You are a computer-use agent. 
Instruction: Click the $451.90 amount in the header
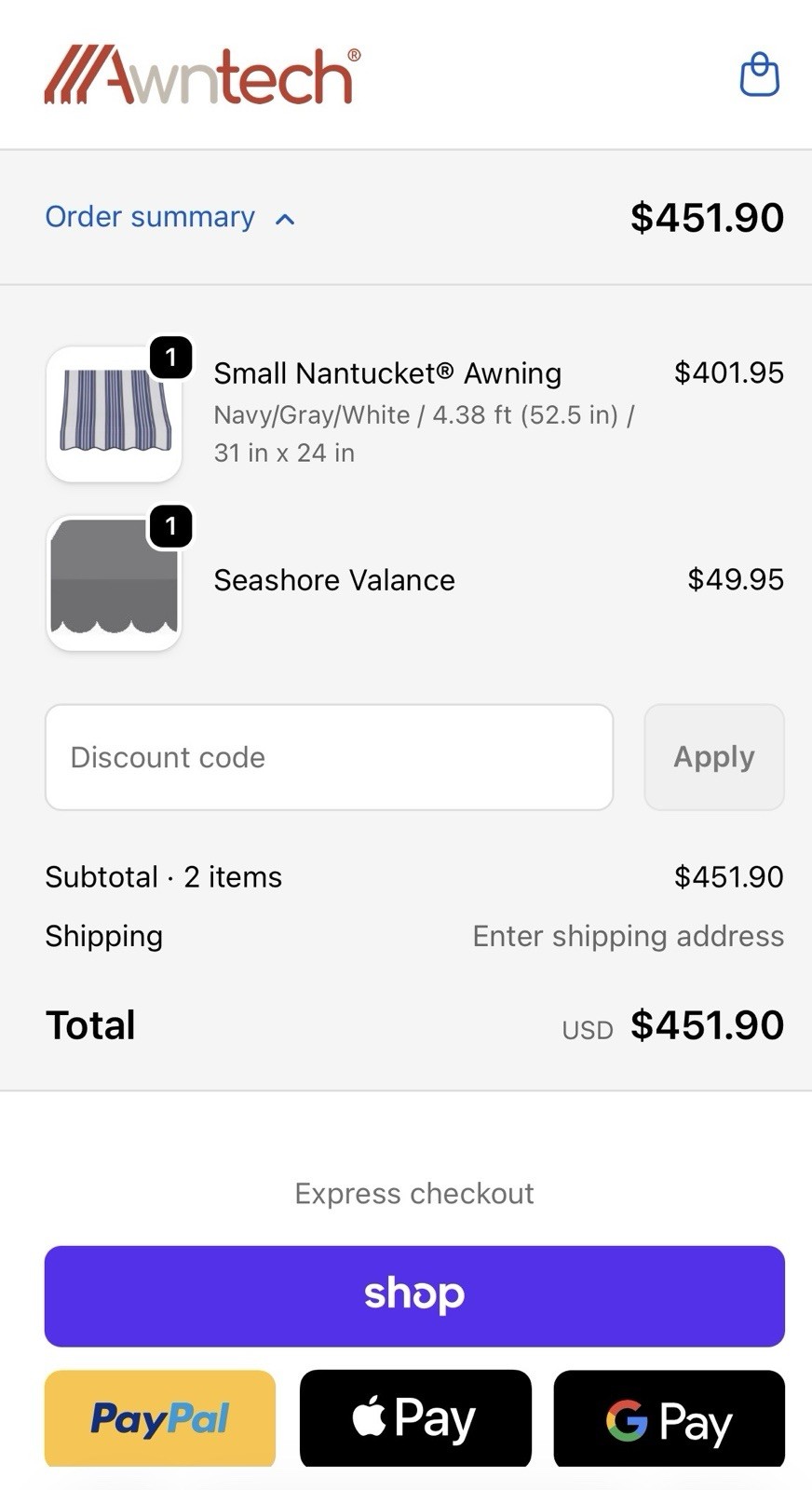[x=707, y=218]
